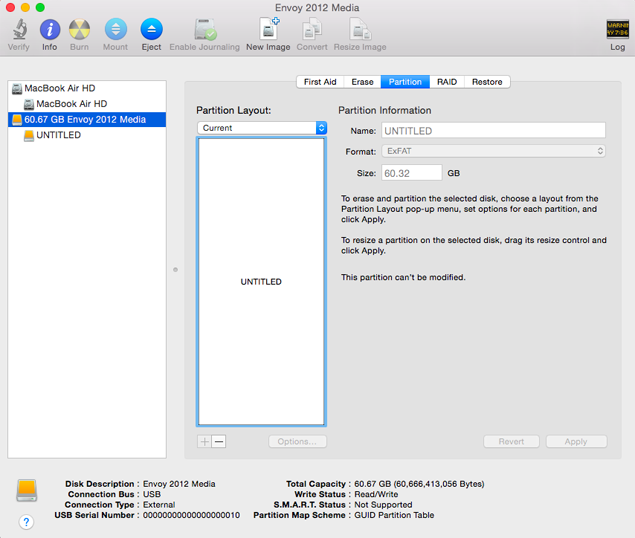The width and height of the screenshot is (635, 538).
Task: Open the RAID tab
Action: [447, 82]
